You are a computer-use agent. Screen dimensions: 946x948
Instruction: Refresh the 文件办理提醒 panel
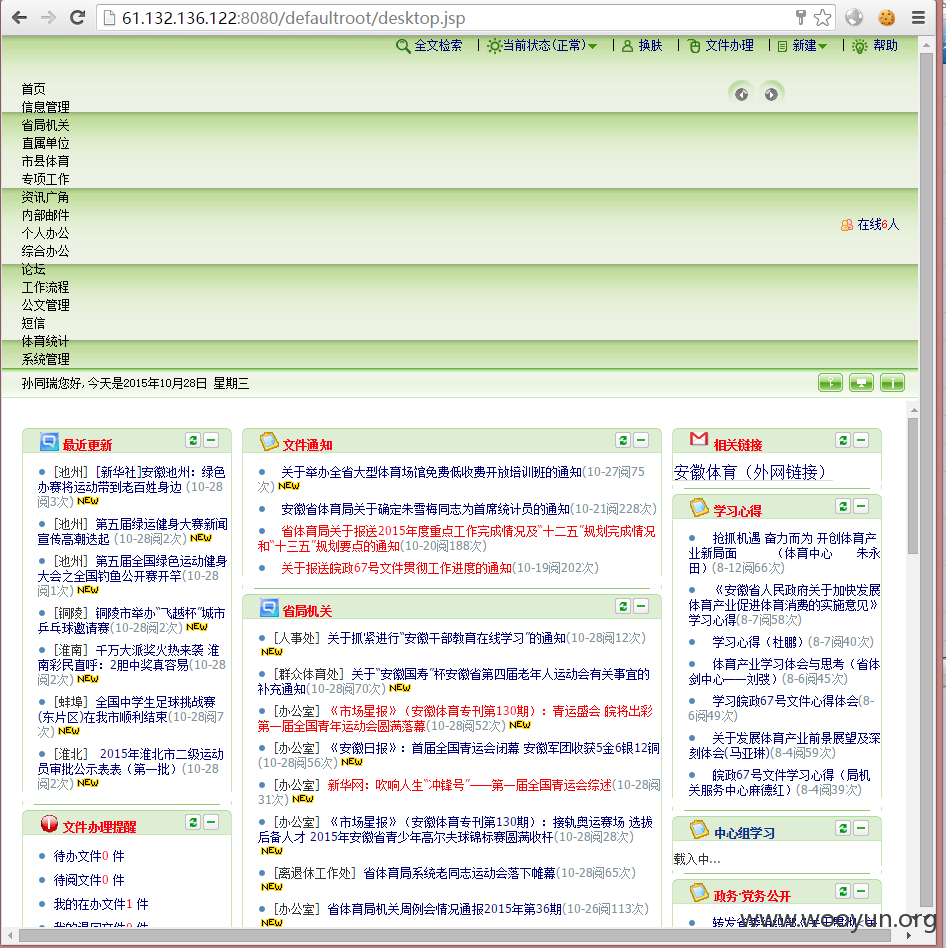click(x=193, y=822)
